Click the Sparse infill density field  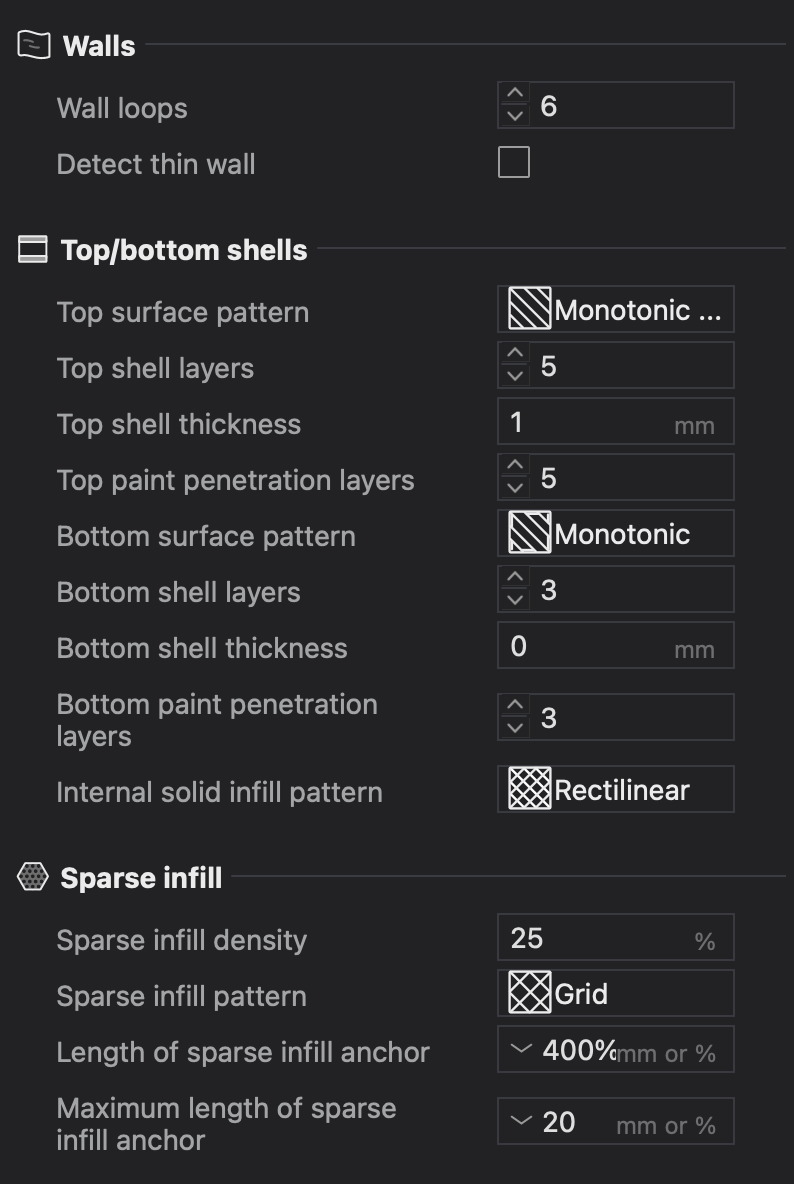click(616, 937)
